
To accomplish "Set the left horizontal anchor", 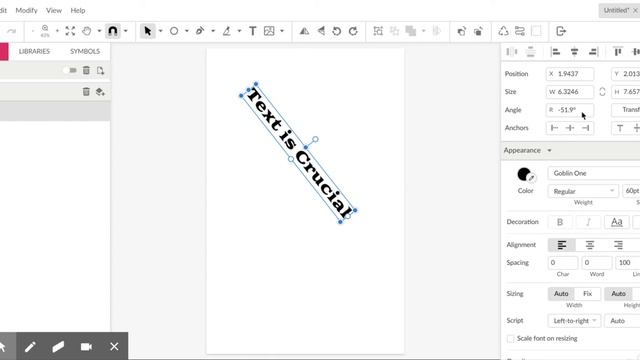I will 554,128.
